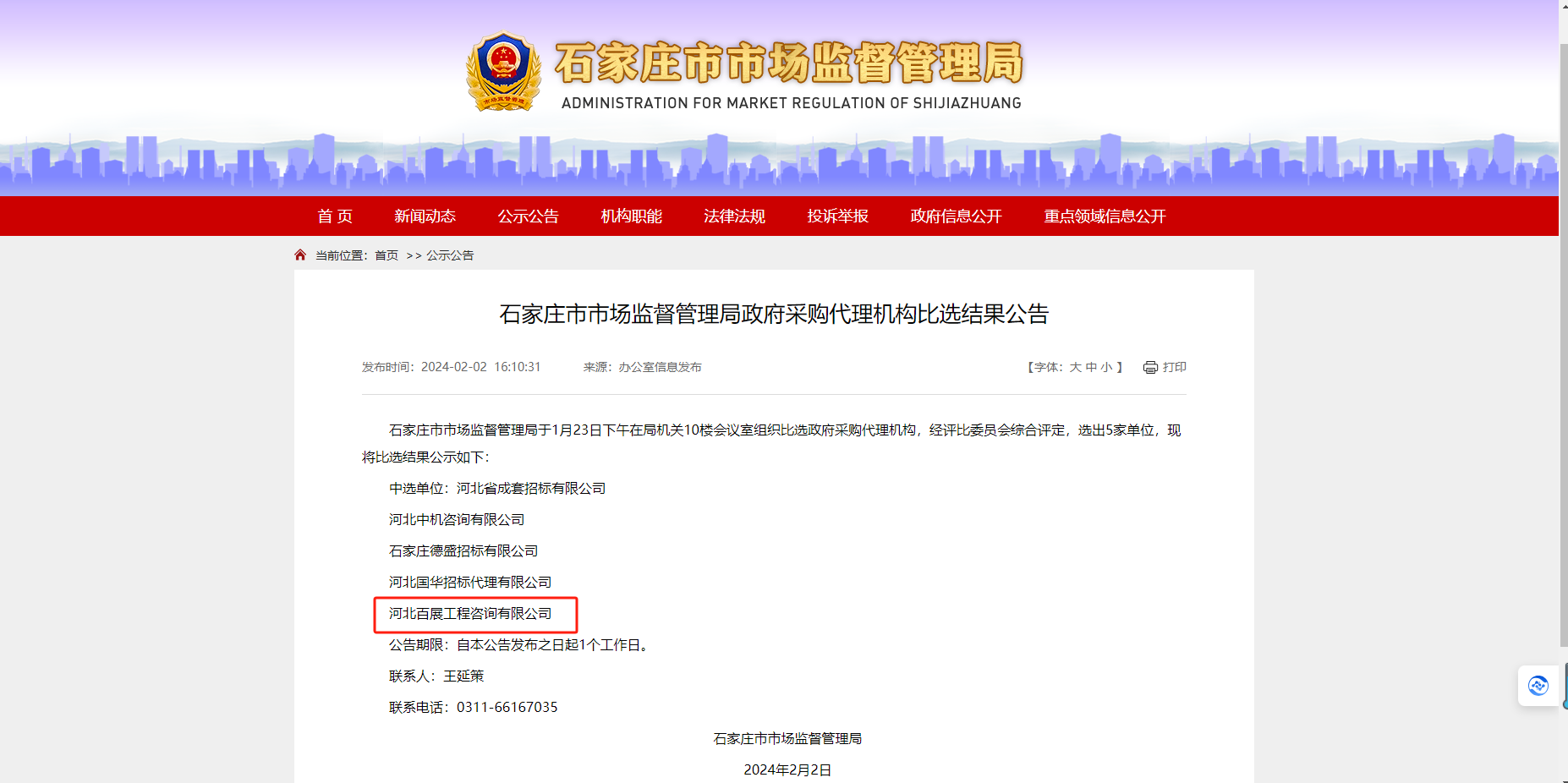Click the 首页 breadcrumb link
Screen dimensions: 1568x783
tap(387, 255)
